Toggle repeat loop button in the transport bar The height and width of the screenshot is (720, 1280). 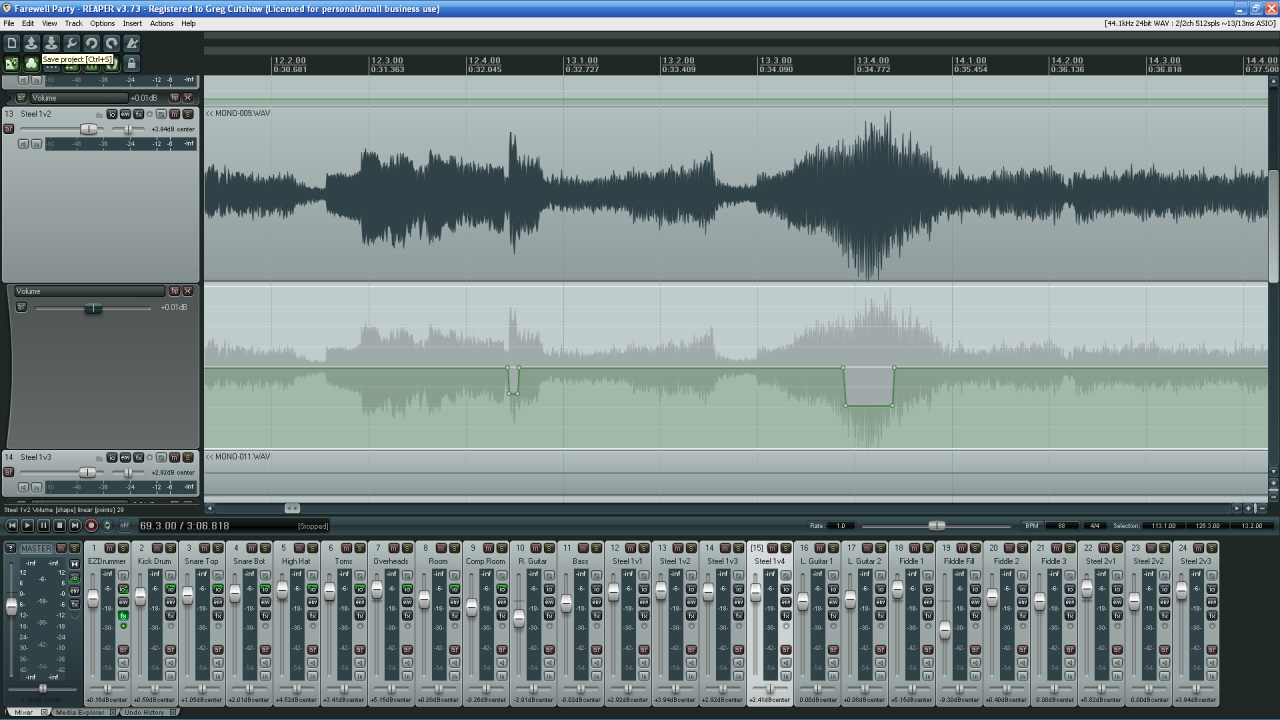click(x=107, y=525)
